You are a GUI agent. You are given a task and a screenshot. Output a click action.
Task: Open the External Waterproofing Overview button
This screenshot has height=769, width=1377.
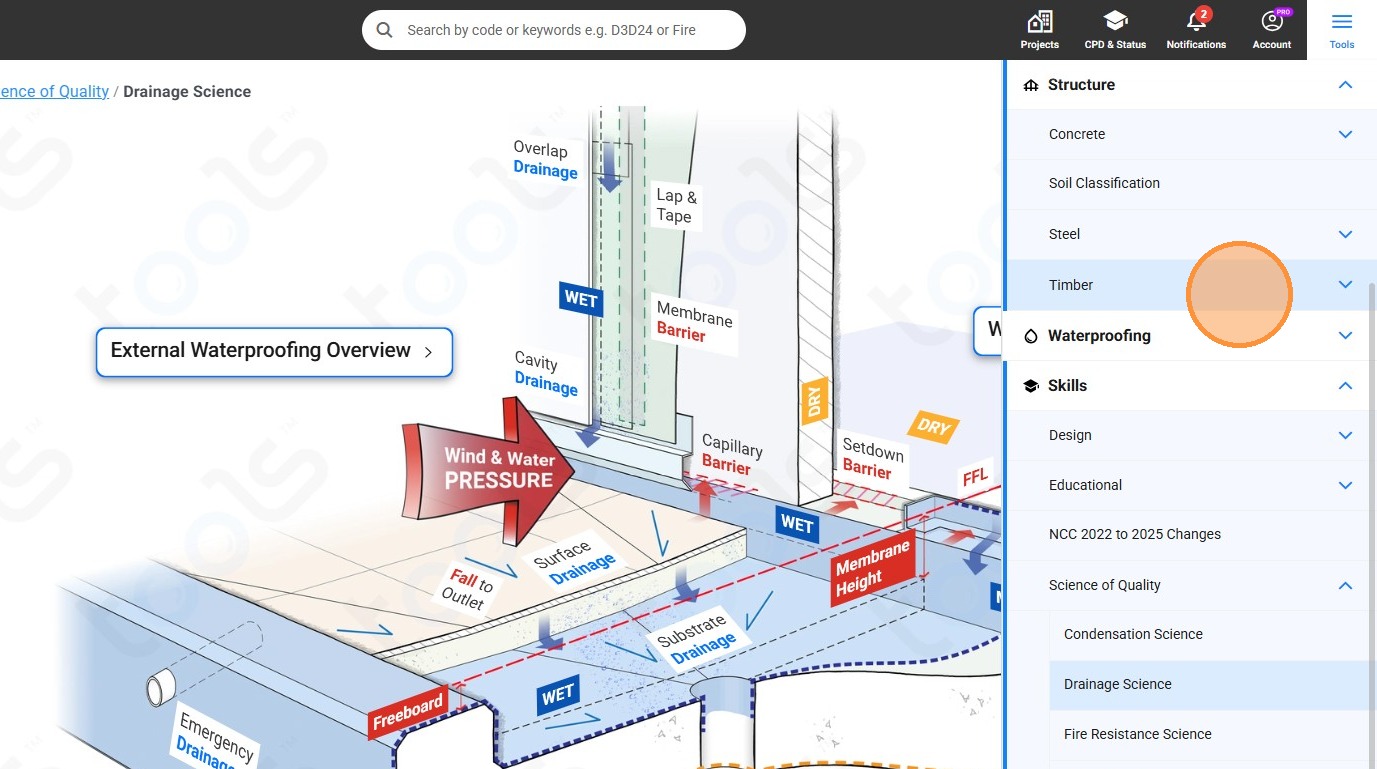(x=274, y=352)
